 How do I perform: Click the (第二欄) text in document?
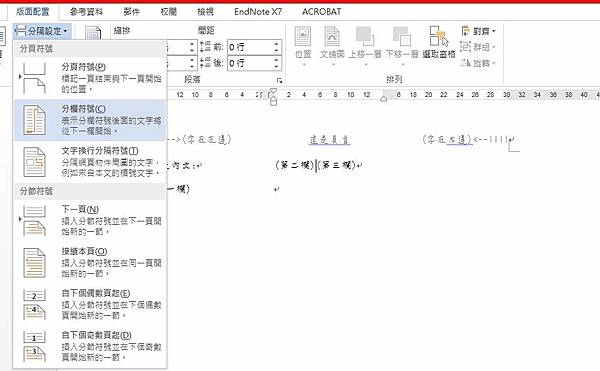pyautogui.click(x=294, y=165)
